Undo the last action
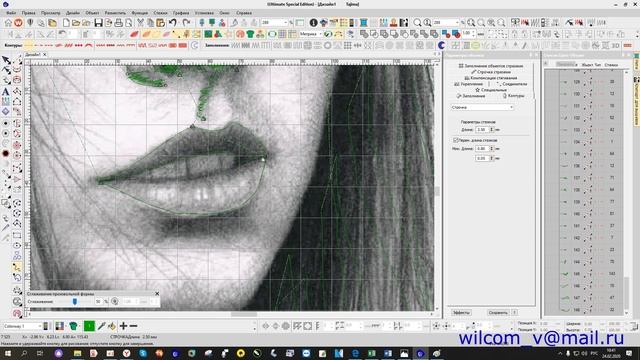Screen dimensions: 640x360 pos(173,23)
